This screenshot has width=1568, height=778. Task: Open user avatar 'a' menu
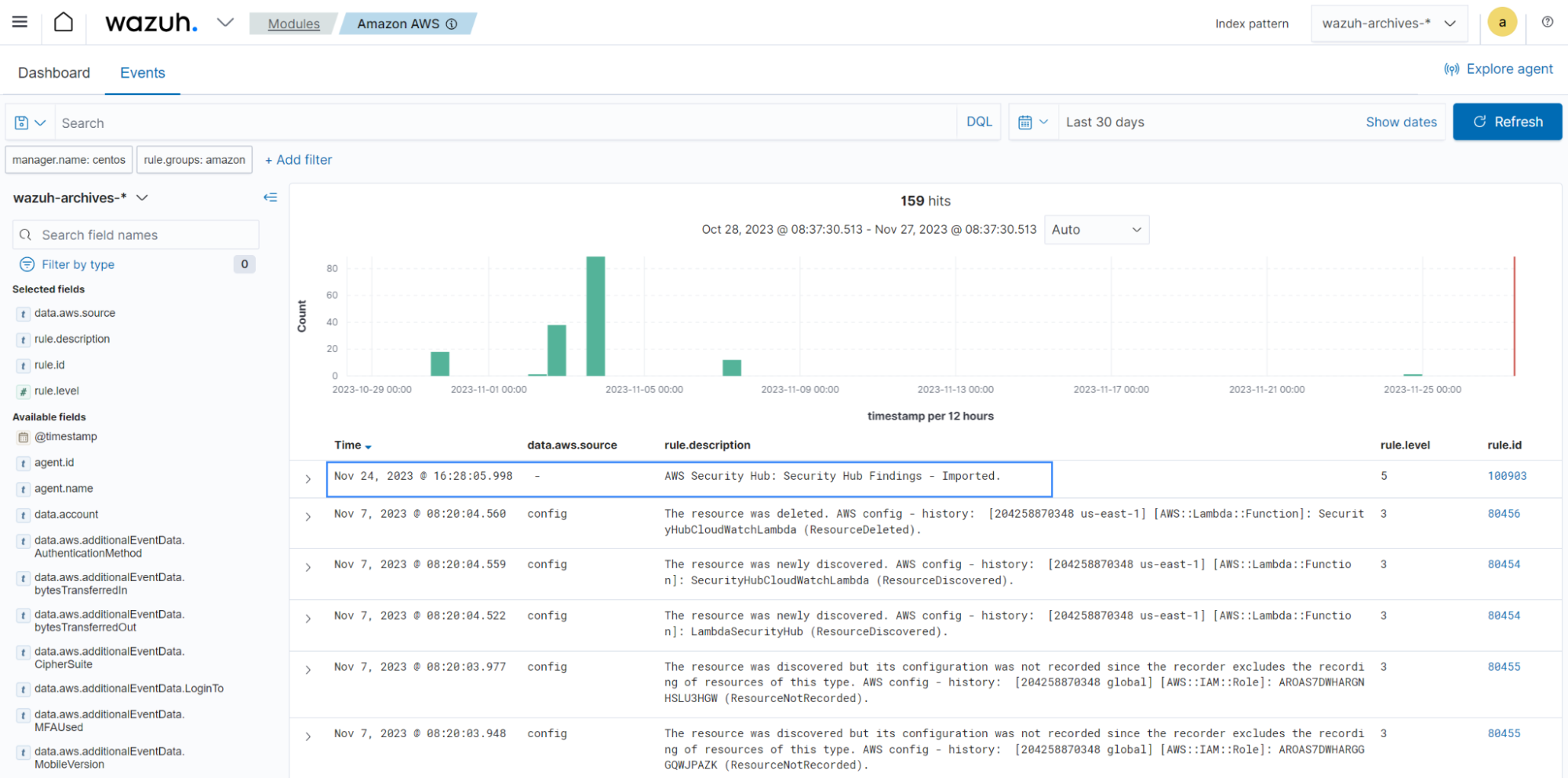click(x=1502, y=22)
